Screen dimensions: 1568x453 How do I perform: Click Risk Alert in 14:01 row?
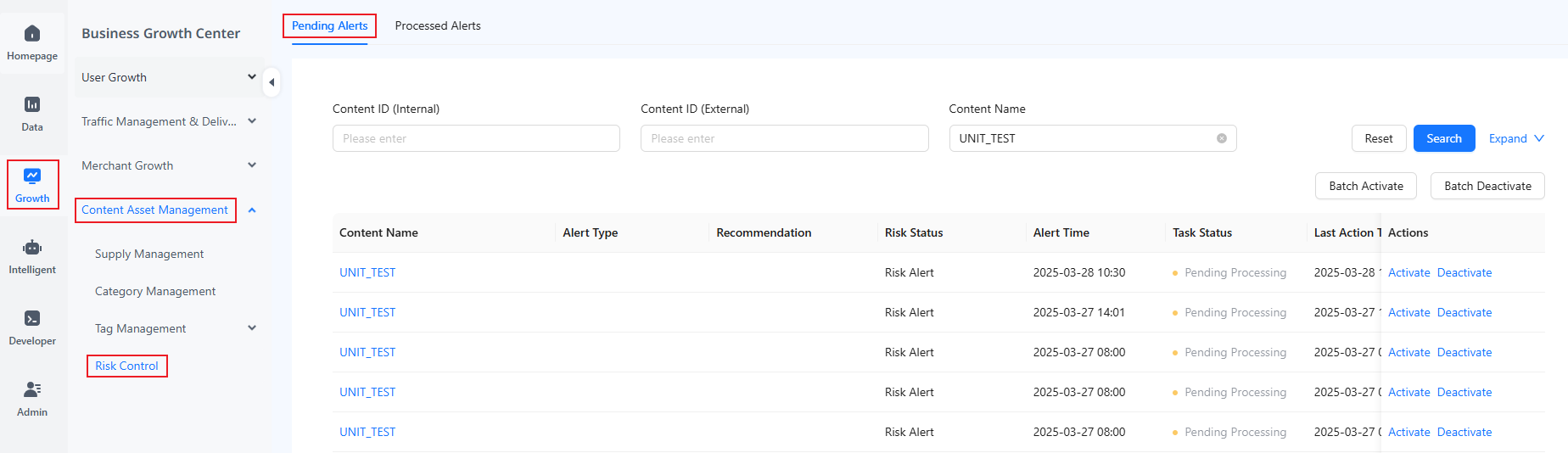click(x=909, y=312)
